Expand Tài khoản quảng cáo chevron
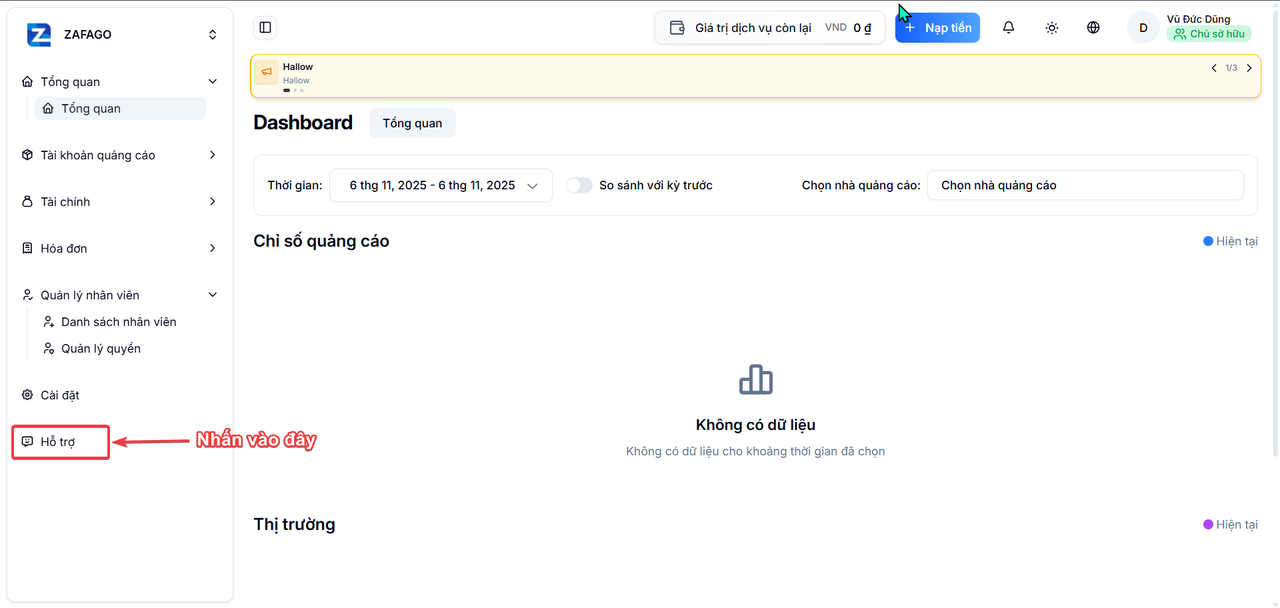The height and width of the screenshot is (608, 1280). pyautogui.click(x=212, y=155)
